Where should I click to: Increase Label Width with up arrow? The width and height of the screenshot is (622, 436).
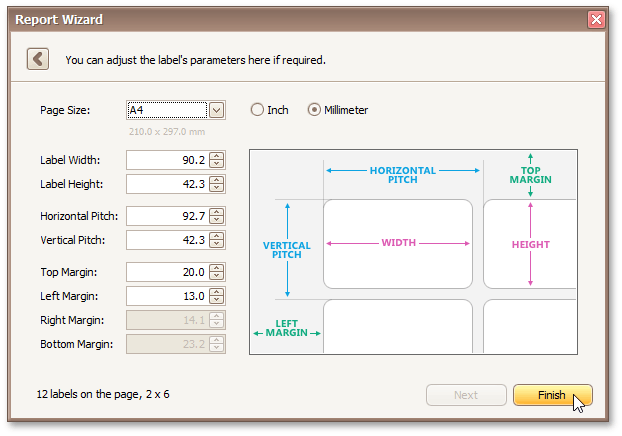[217, 156]
